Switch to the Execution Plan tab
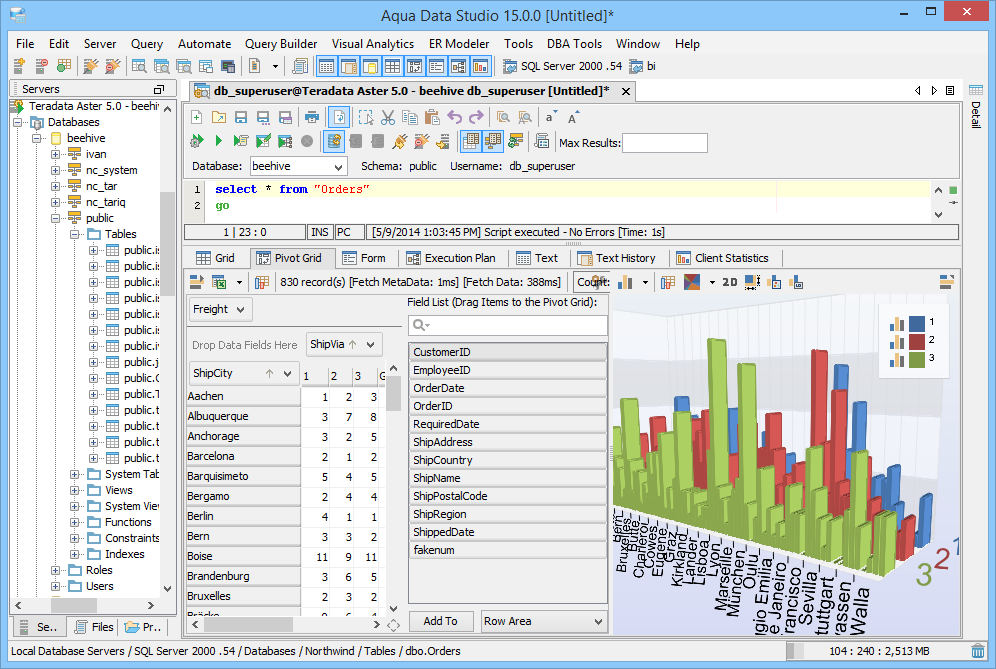The width and height of the screenshot is (996, 669). pos(451,258)
